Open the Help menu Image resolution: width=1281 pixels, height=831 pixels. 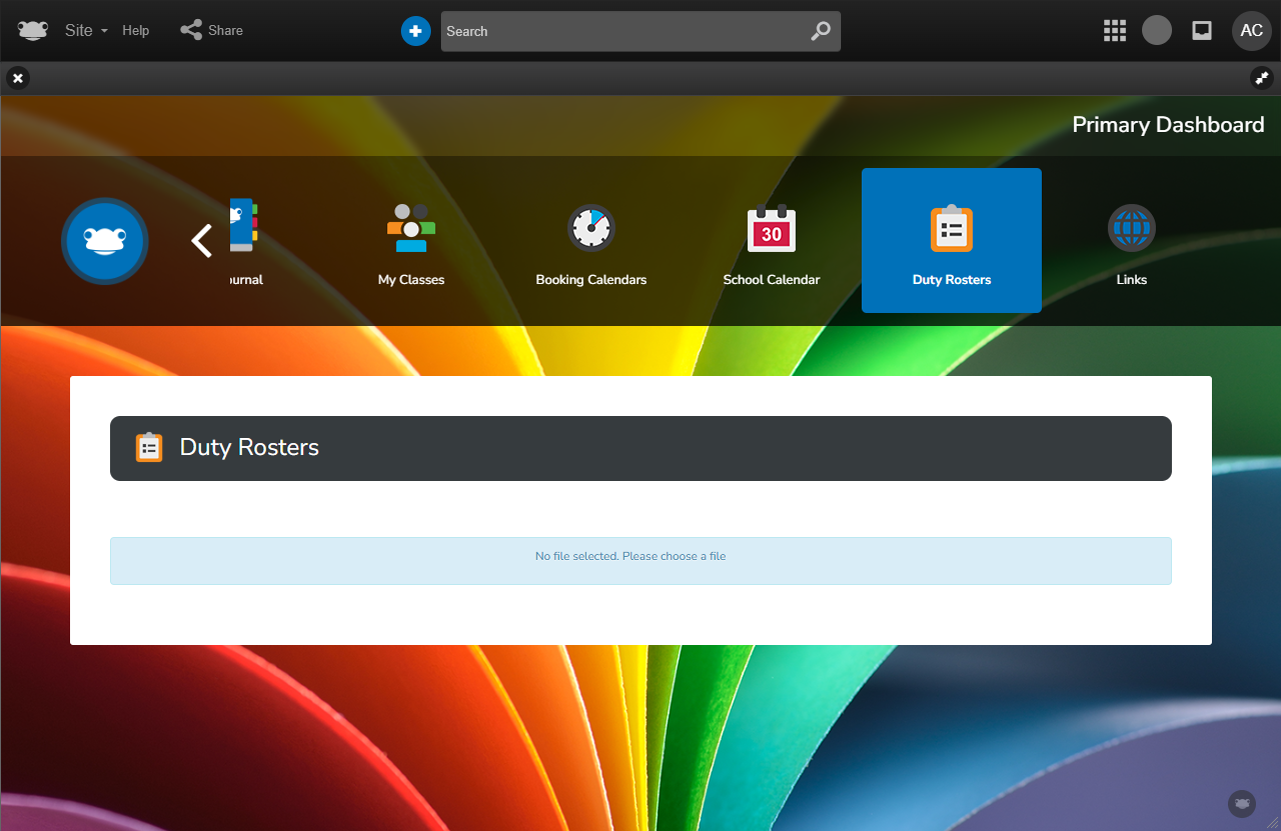click(136, 30)
